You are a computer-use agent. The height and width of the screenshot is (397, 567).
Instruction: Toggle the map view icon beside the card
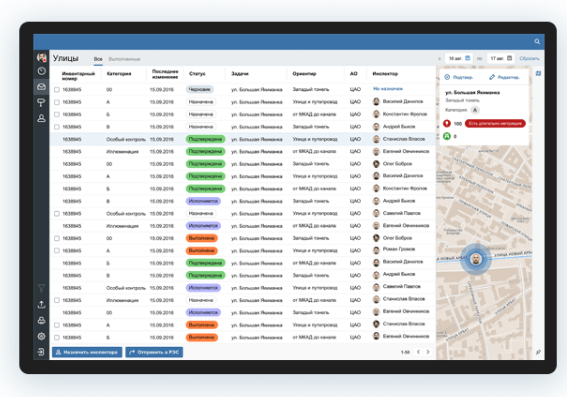click(x=538, y=73)
